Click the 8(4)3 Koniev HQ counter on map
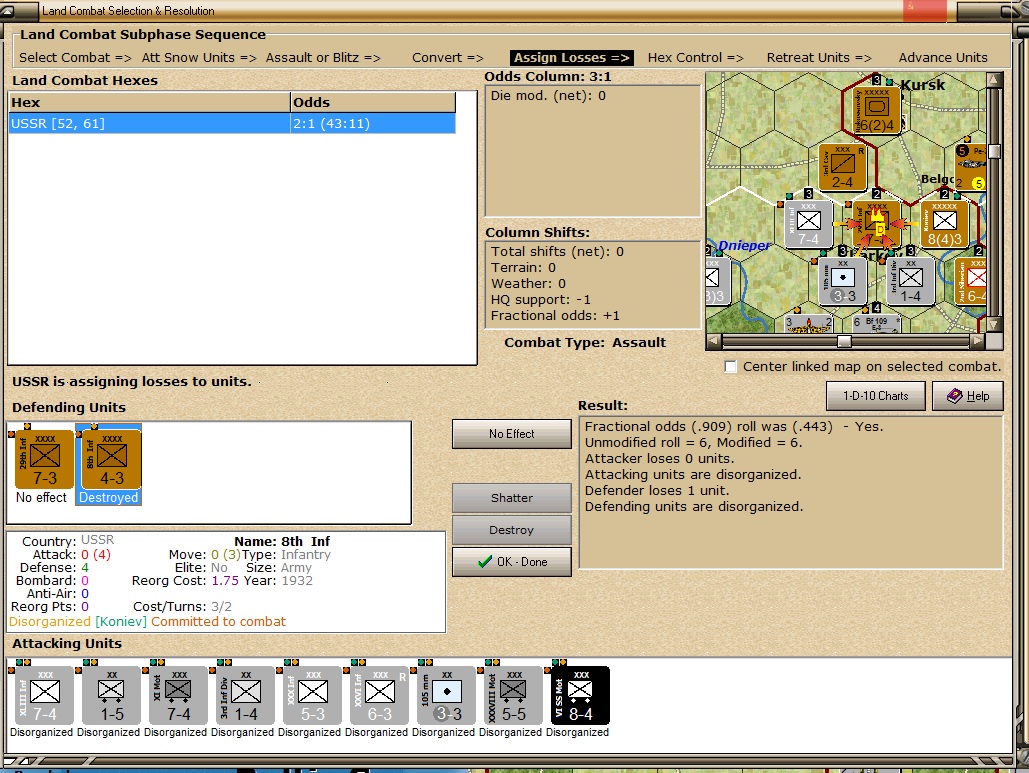The height and width of the screenshot is (773, 1029). [x=944, y=224]
